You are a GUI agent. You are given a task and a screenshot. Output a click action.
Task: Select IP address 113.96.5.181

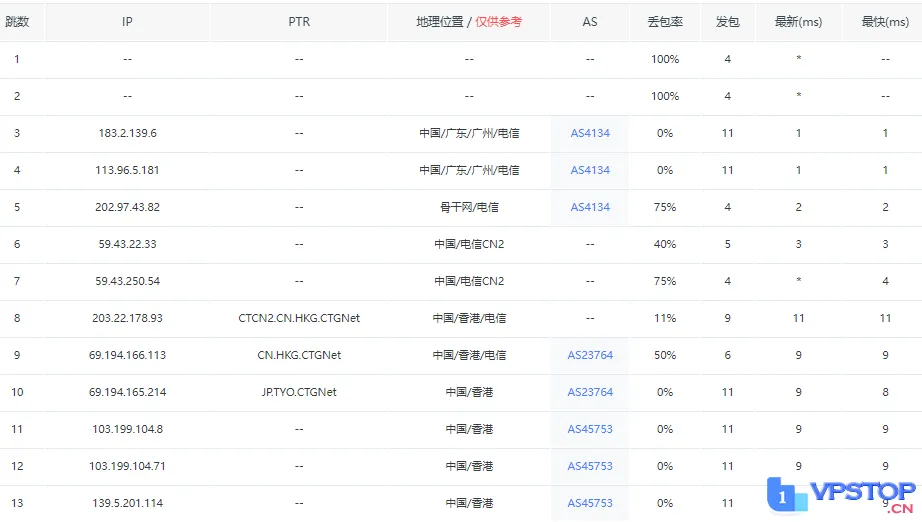pyautogui.click(x=128, y=170)
